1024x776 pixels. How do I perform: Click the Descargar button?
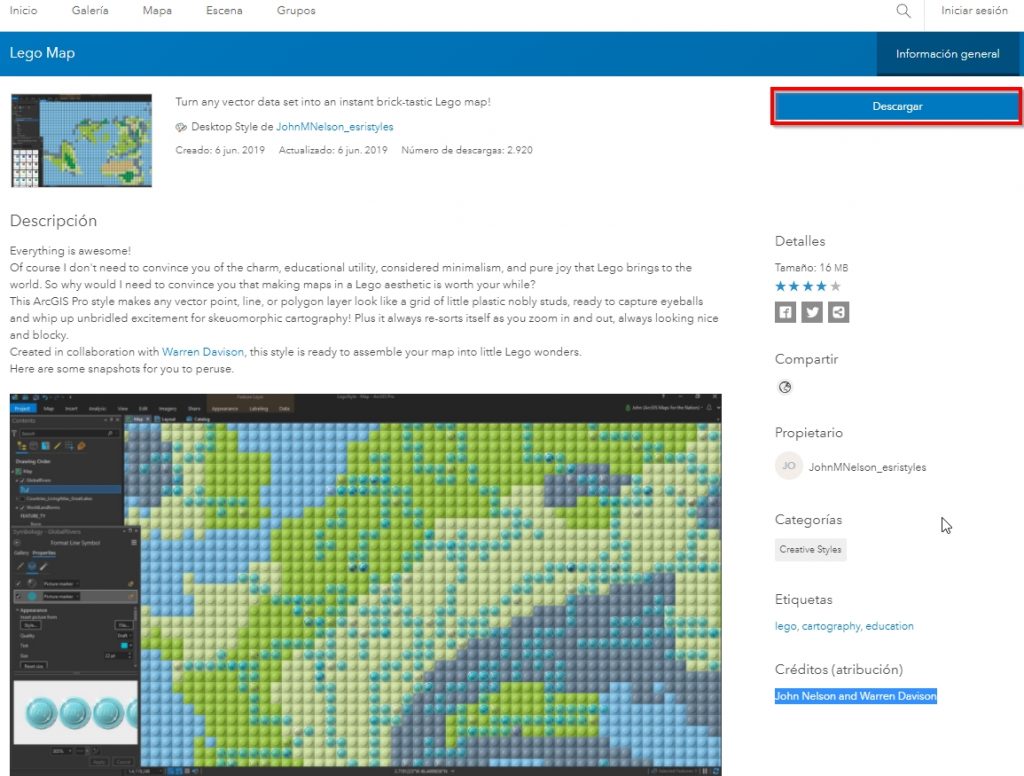pyautogui.click(x=897, y=106)
